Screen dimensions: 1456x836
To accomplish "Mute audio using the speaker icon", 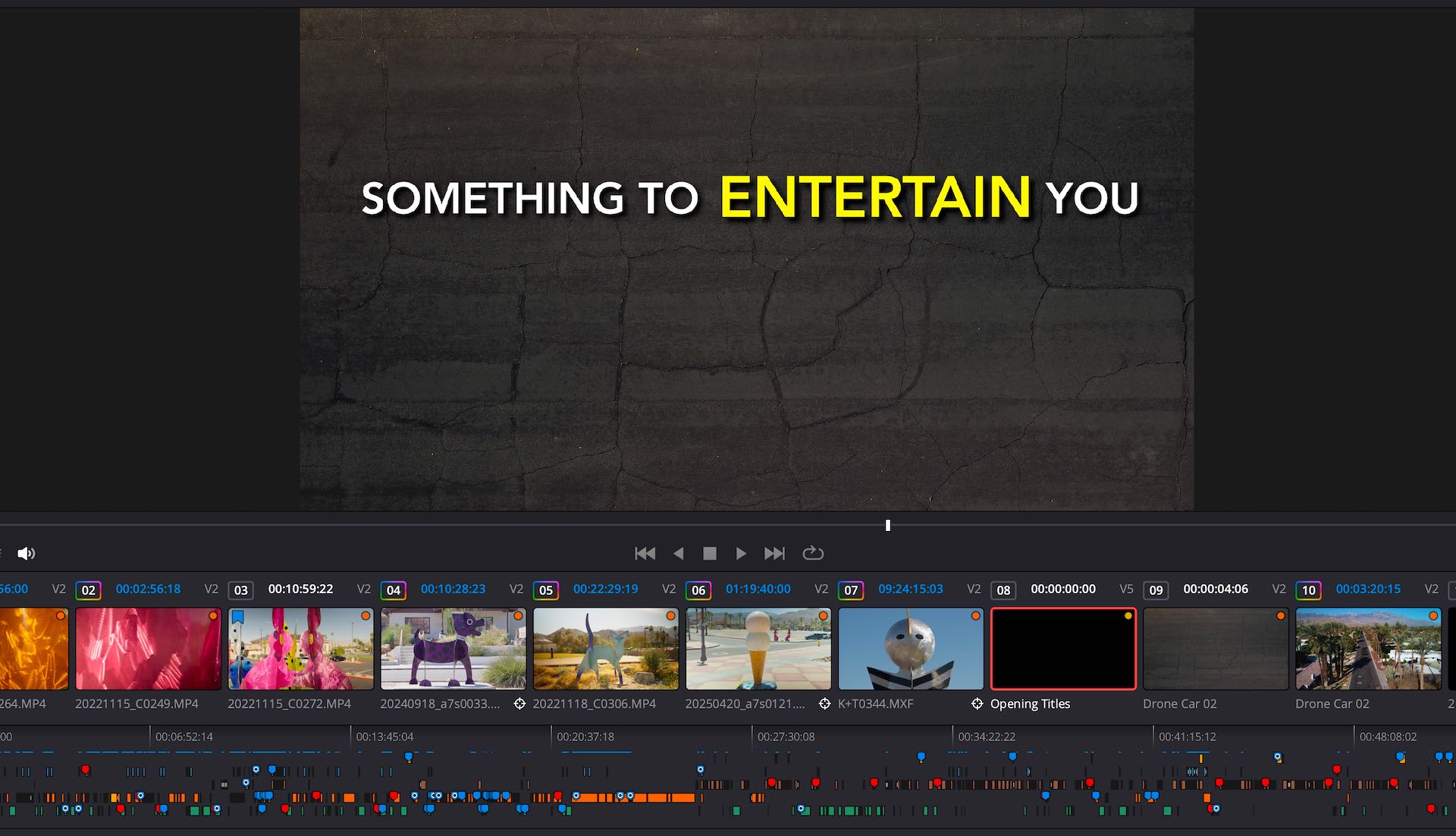I will click(27, 553).
